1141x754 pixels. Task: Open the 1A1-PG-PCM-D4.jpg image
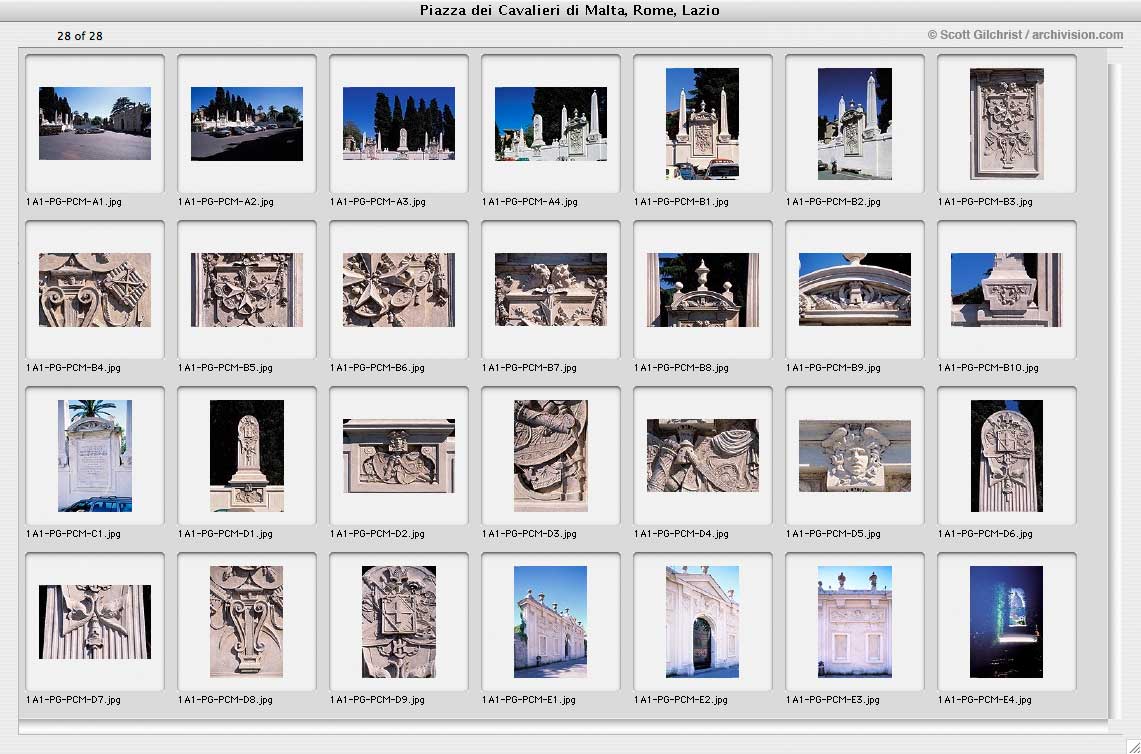702,456
